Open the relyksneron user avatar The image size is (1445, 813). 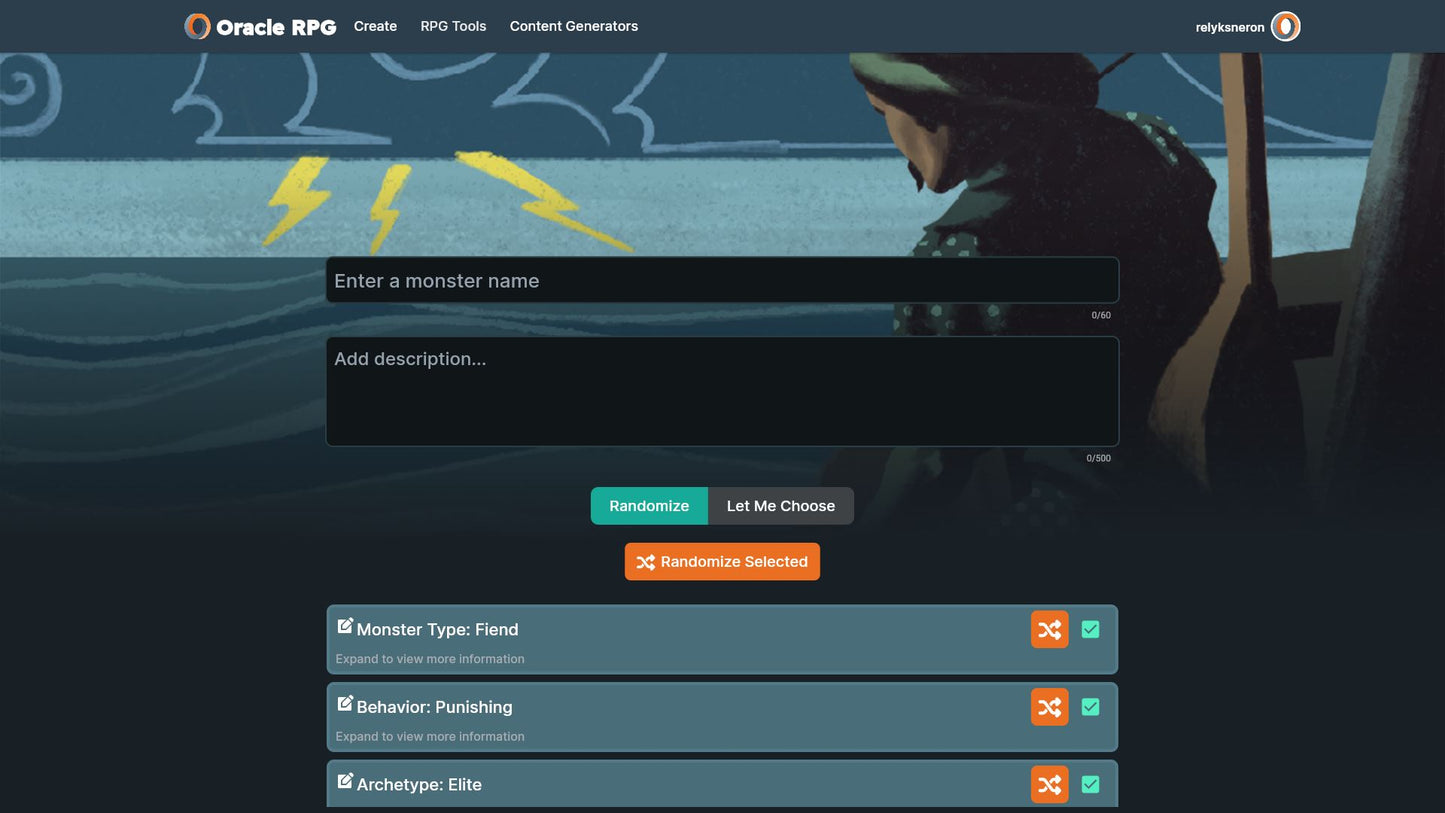(x=1285, y=27)
